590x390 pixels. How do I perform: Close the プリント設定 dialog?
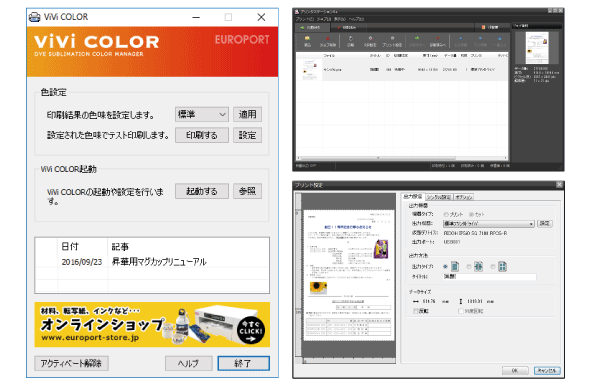tap(559, 184)
